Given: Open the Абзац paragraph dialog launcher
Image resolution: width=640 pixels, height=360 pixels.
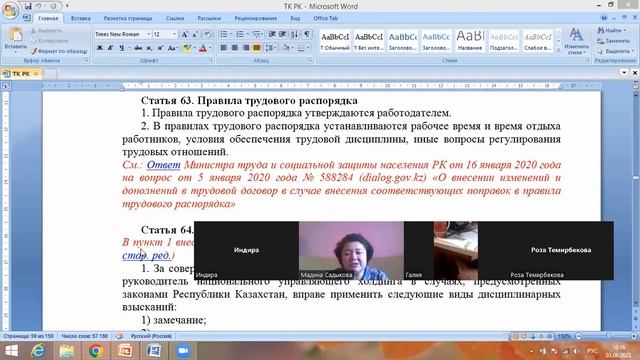Looking at the screenshot, I should [309, 60].
